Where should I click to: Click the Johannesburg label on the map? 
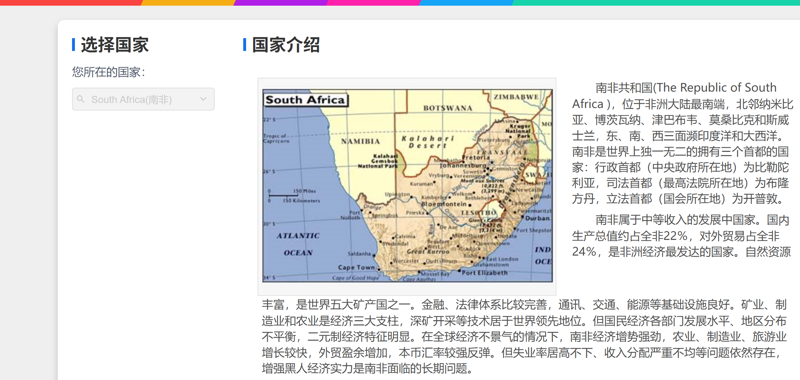(x=464, y=165)
